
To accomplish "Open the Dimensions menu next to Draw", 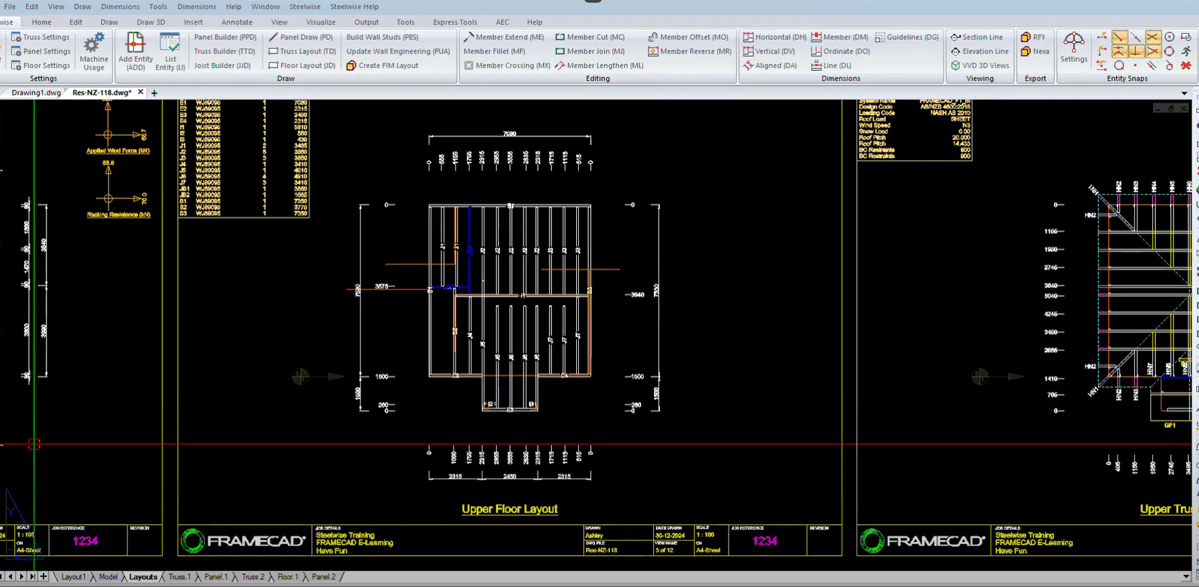I will tap(120, 7).
